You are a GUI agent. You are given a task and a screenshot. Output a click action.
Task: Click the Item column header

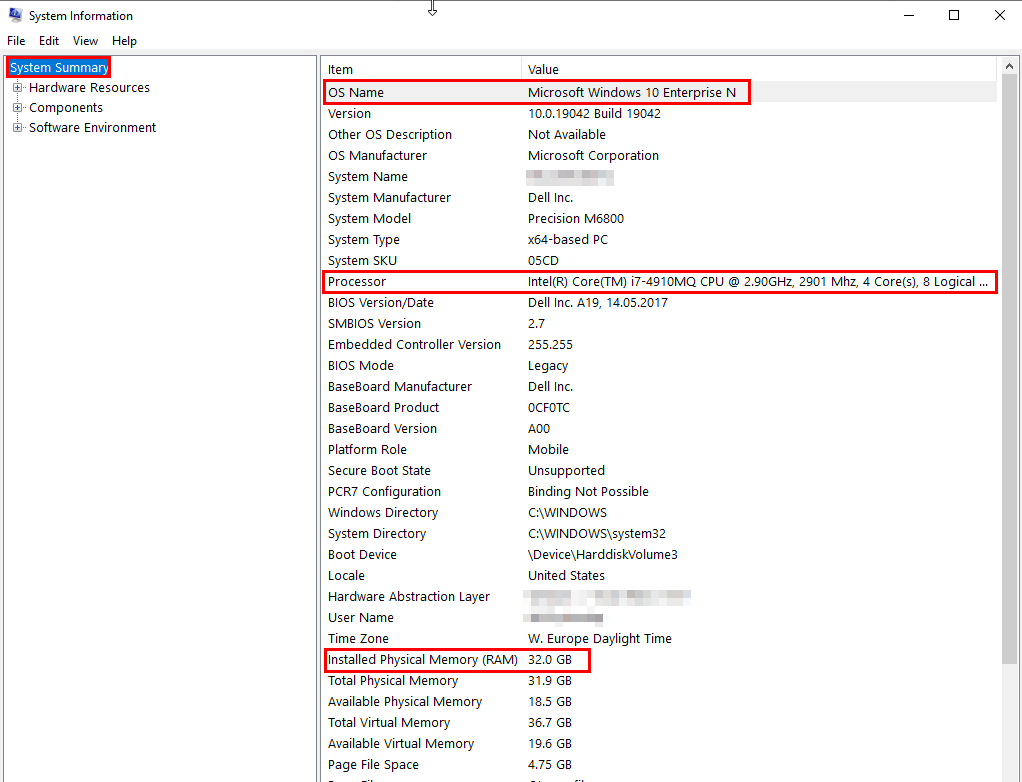(x=420, y=69)
